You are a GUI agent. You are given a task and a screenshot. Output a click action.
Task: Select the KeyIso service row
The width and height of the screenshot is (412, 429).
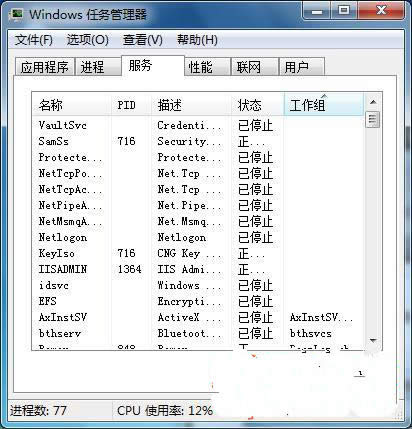pos(198,253)
